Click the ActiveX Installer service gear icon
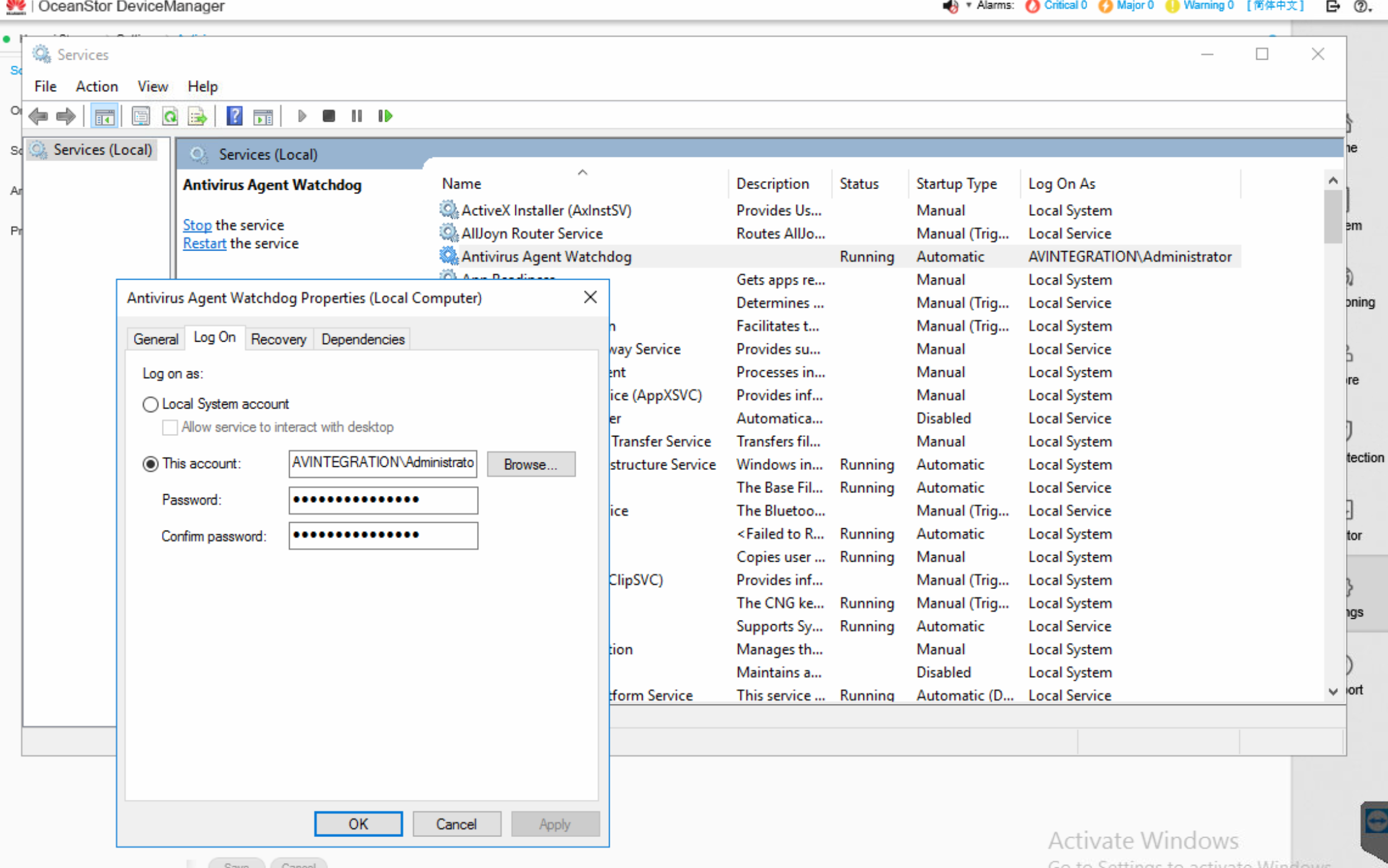Viewport: 1388px width, 868px height. tap(448, 210)
